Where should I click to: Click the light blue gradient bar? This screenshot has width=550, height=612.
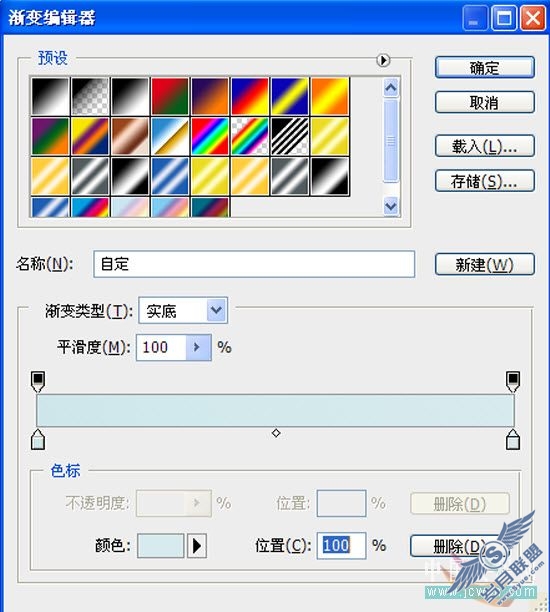point(275,410)
